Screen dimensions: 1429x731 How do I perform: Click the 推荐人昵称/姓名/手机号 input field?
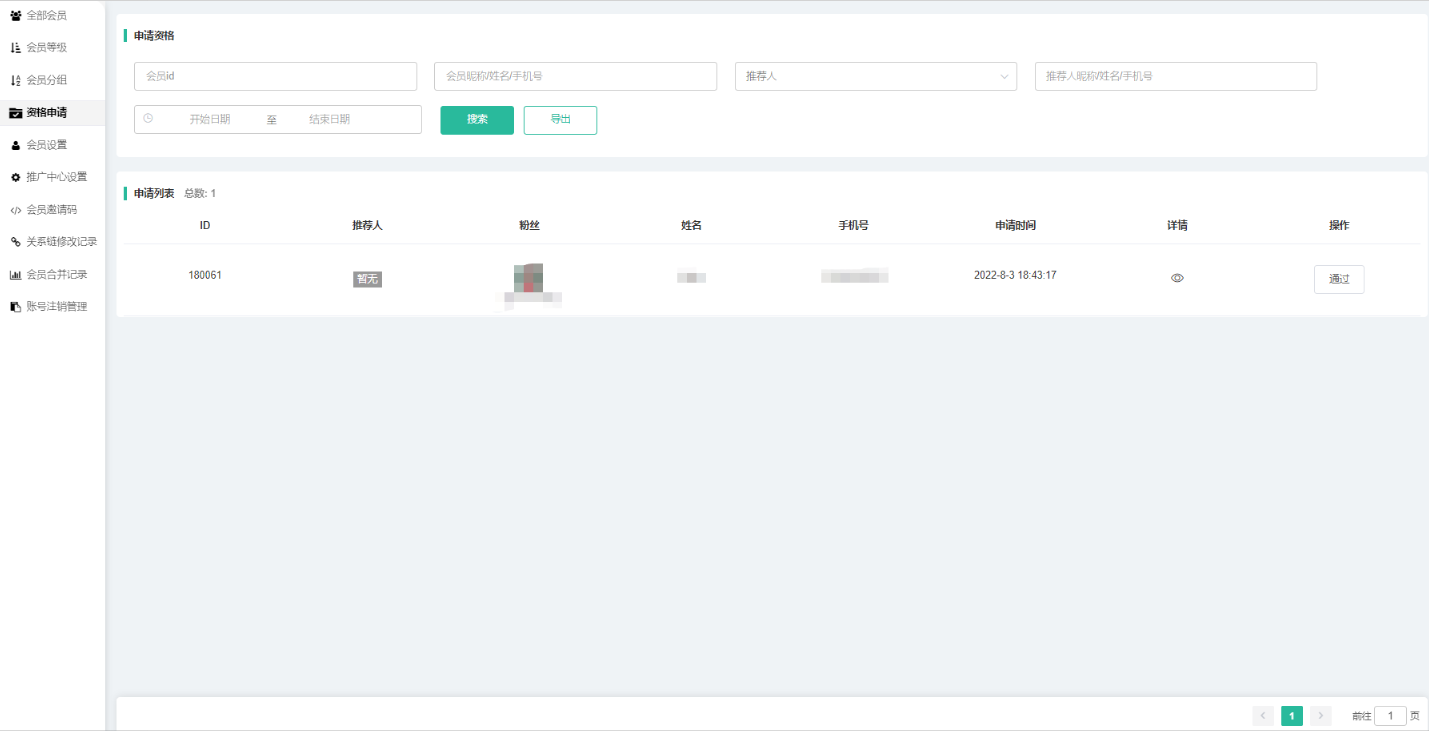[x=1175, y=77]
